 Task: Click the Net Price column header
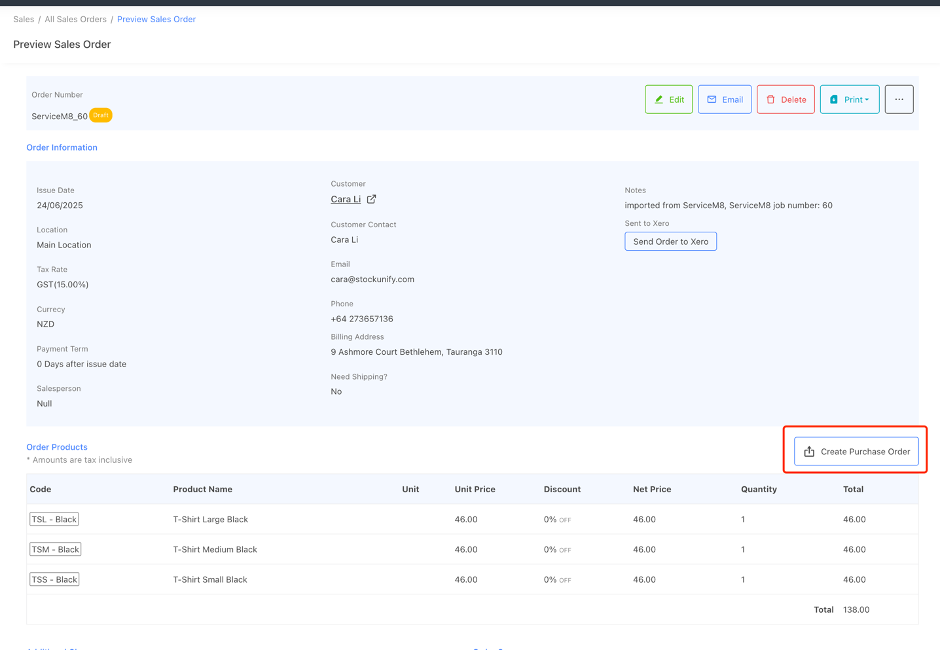[652, 489]
